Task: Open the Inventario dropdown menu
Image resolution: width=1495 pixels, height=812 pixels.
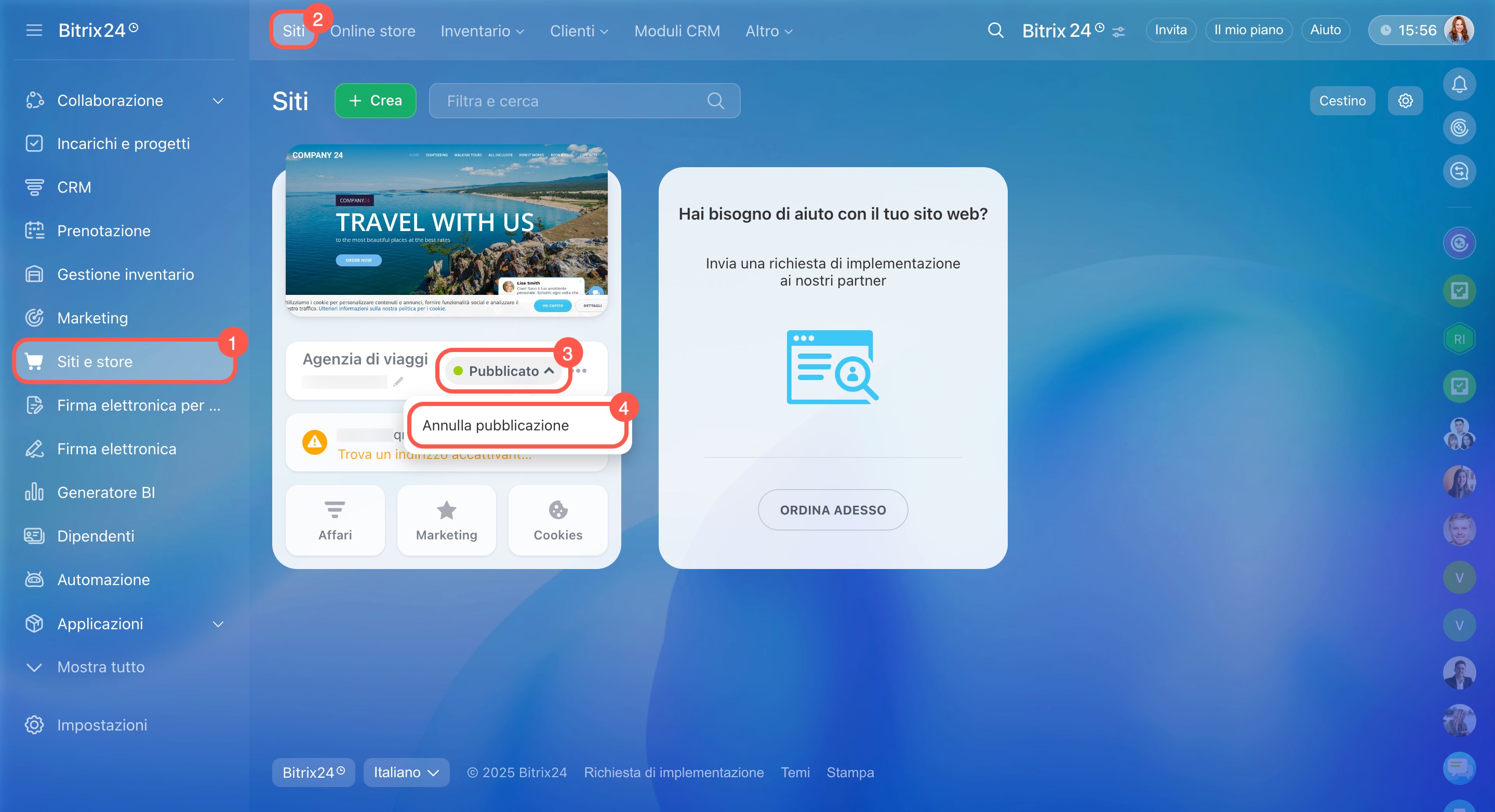Action: coord(482,31)
